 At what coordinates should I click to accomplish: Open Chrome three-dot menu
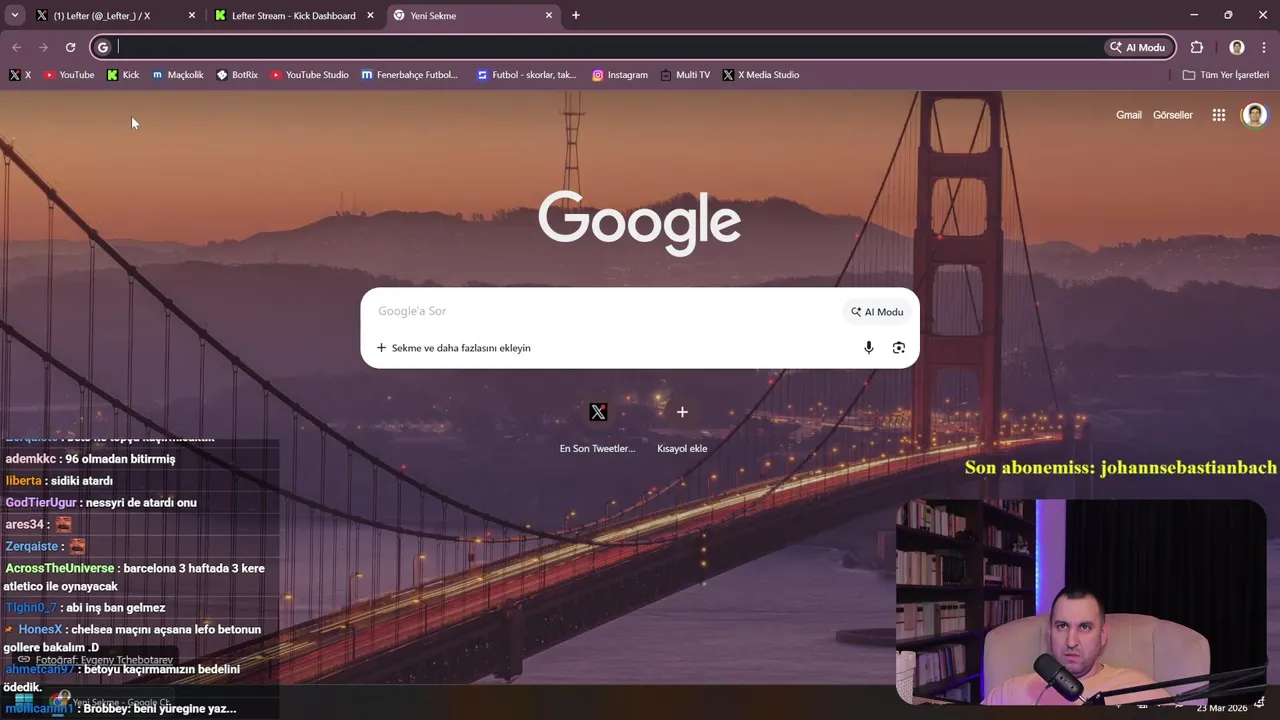coord(1265,47)
